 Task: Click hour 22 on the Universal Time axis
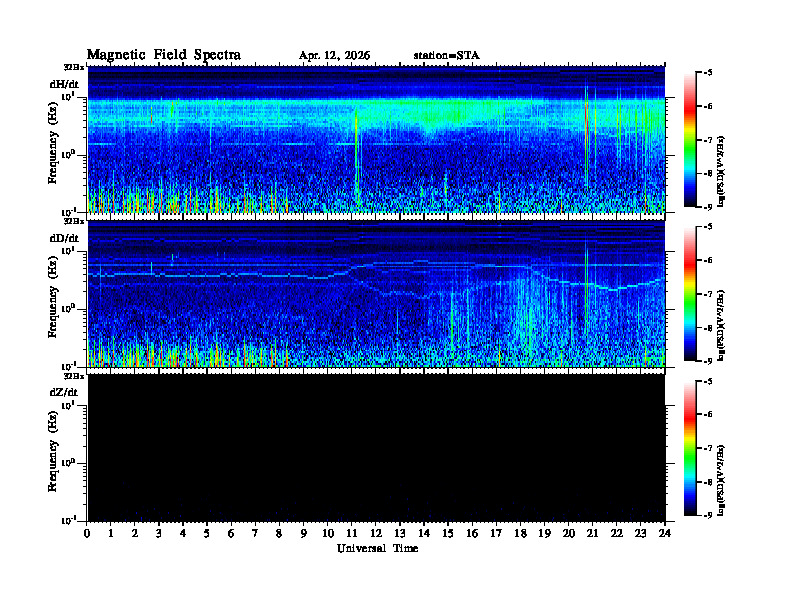pos(617,533)
